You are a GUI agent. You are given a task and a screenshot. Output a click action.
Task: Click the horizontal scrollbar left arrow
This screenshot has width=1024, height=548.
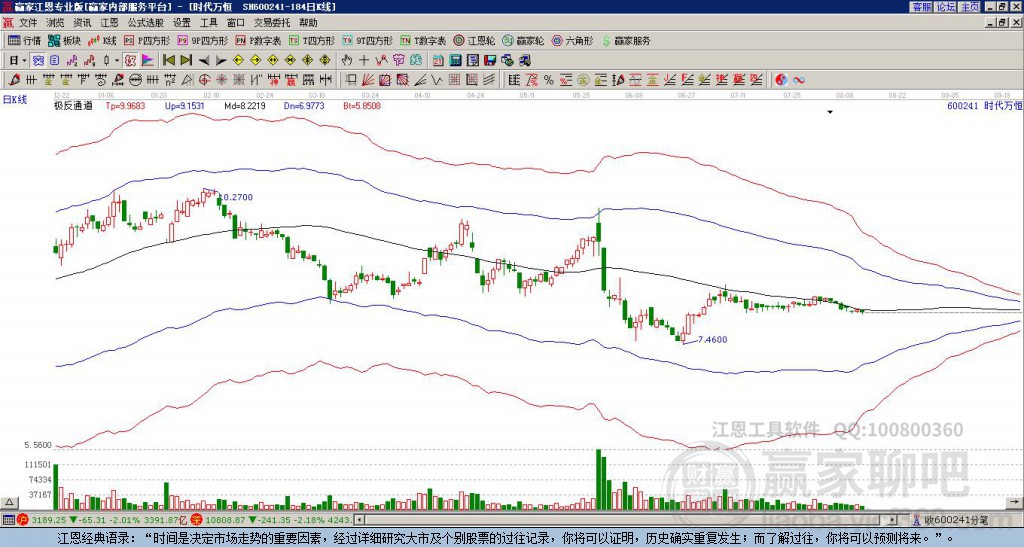click(360, 520)
